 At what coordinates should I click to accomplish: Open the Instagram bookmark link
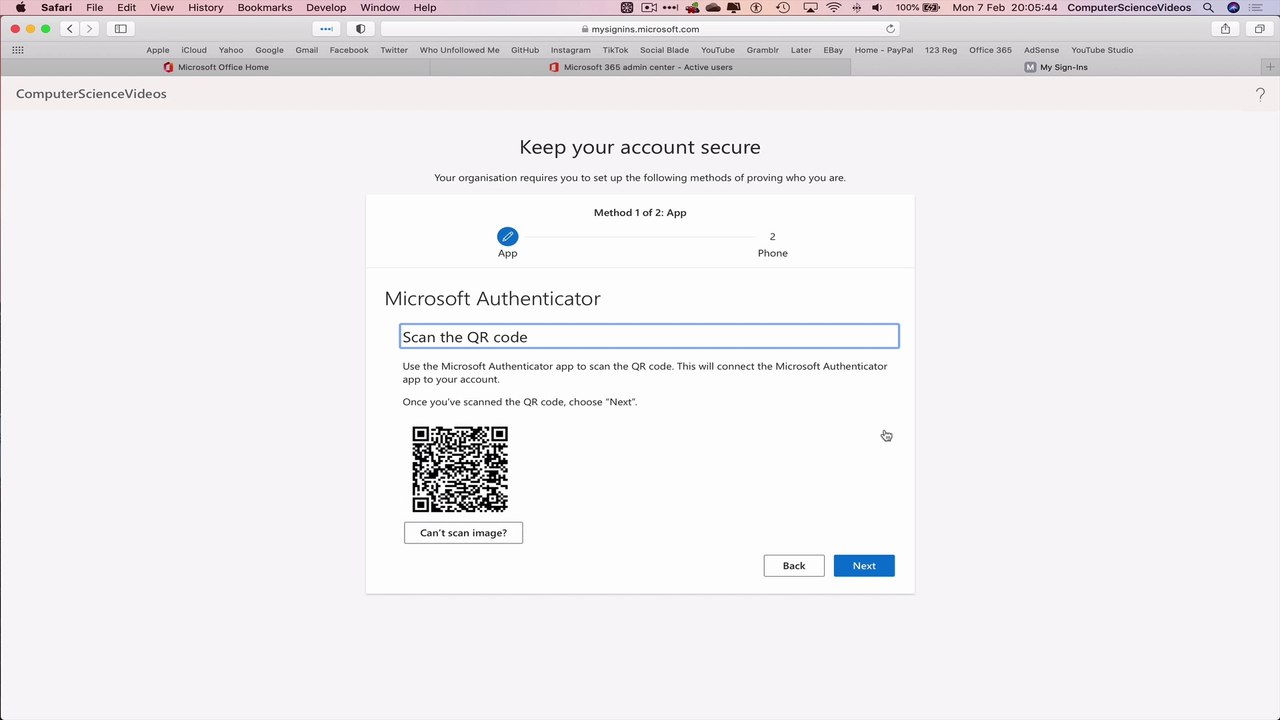(x=570, y=50)
